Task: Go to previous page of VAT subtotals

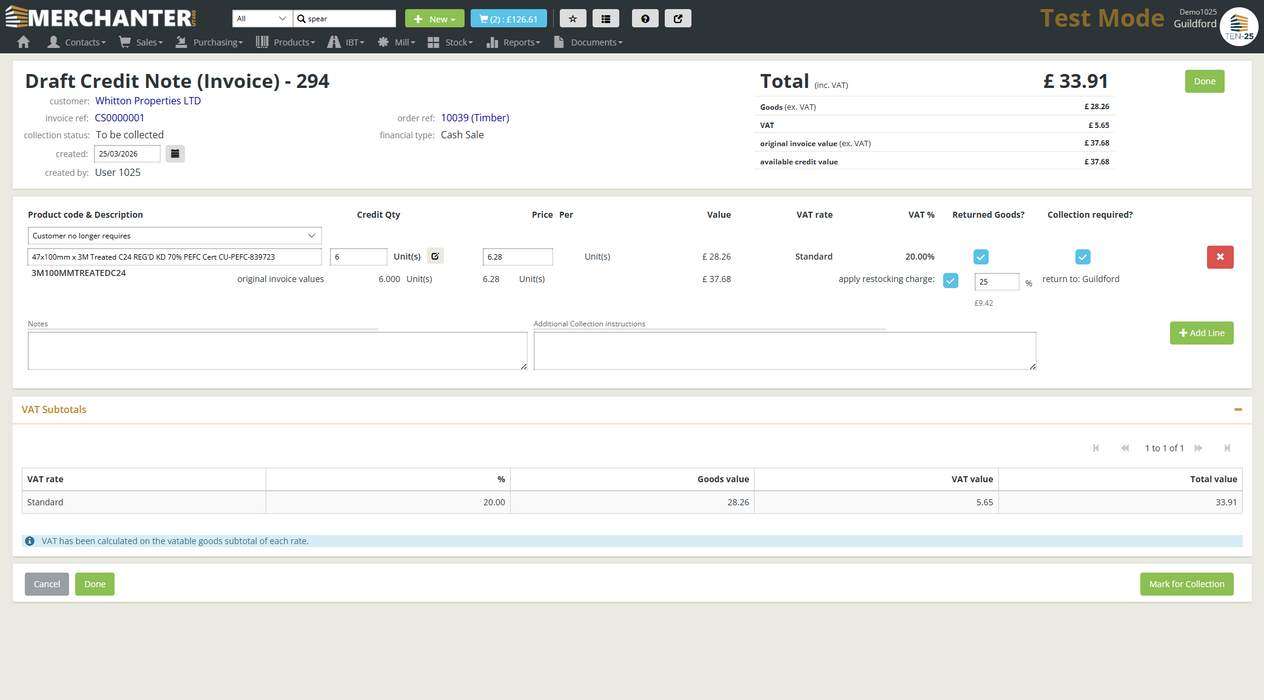Action: pos(1126,448)
